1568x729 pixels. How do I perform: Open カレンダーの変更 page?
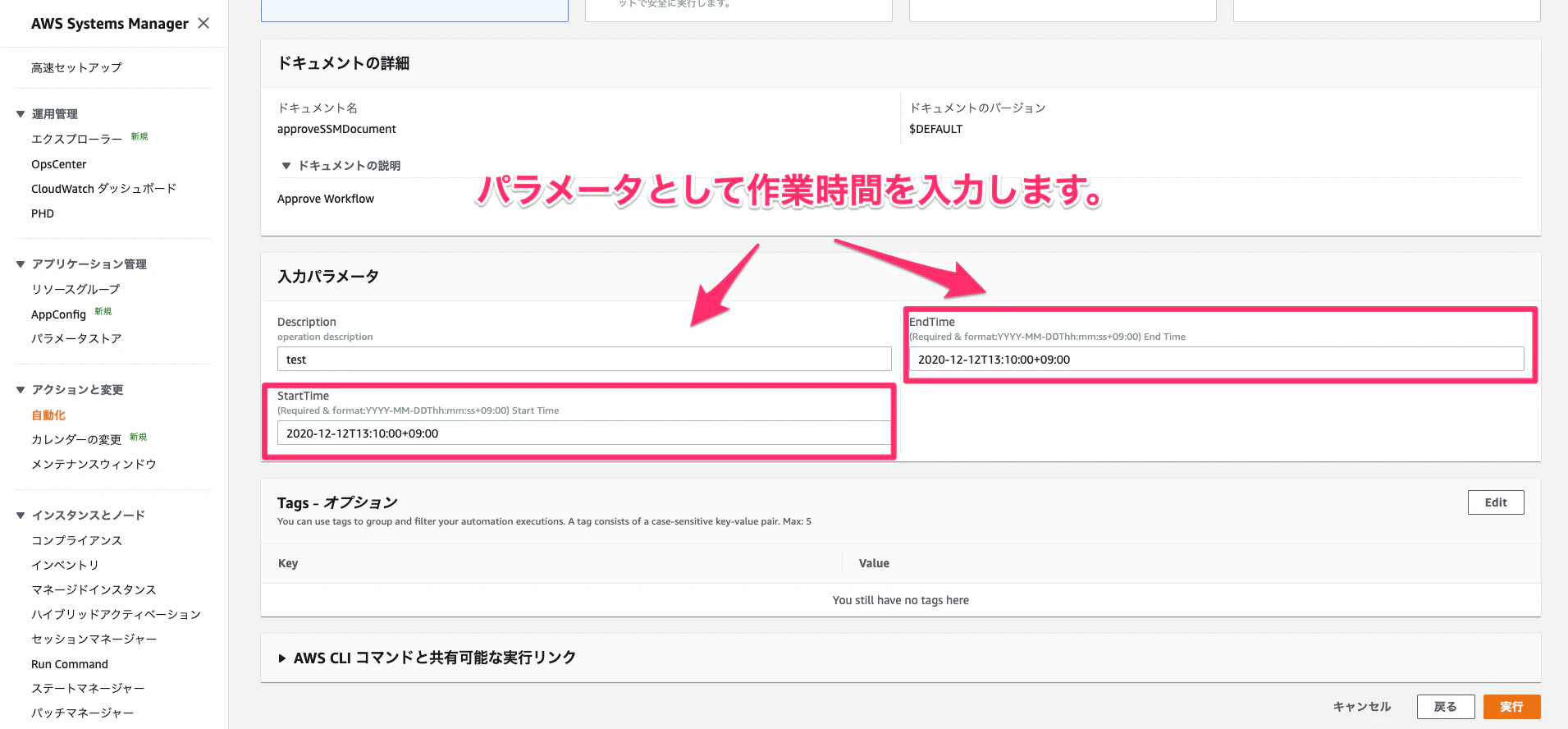pos(76,439)
